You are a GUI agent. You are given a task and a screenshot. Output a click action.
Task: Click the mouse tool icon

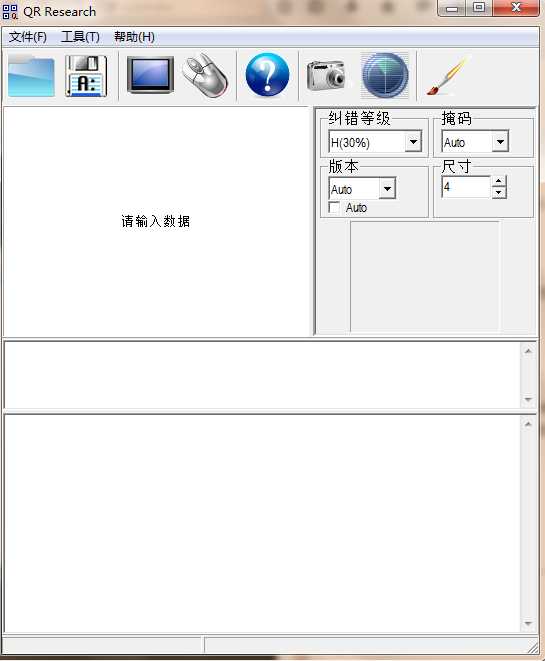coord(206,75)
